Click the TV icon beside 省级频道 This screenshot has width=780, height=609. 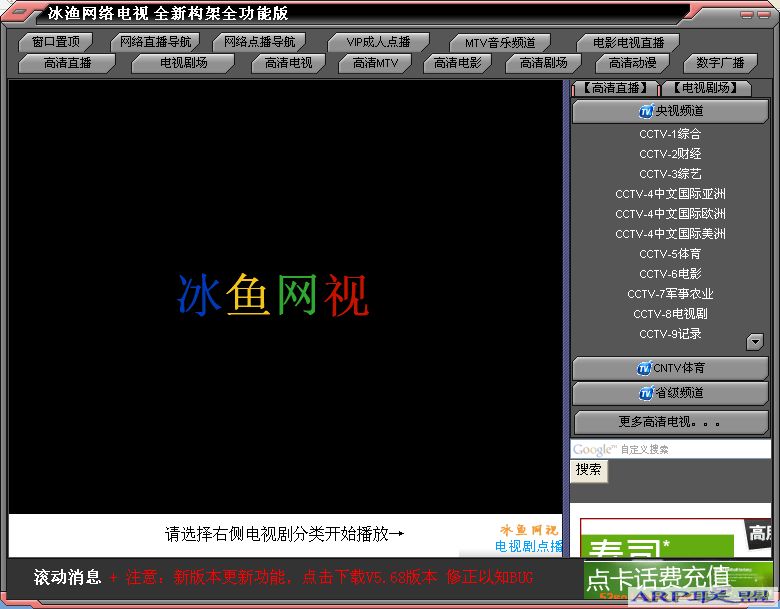pyautogui.click(x=646, y=393)
